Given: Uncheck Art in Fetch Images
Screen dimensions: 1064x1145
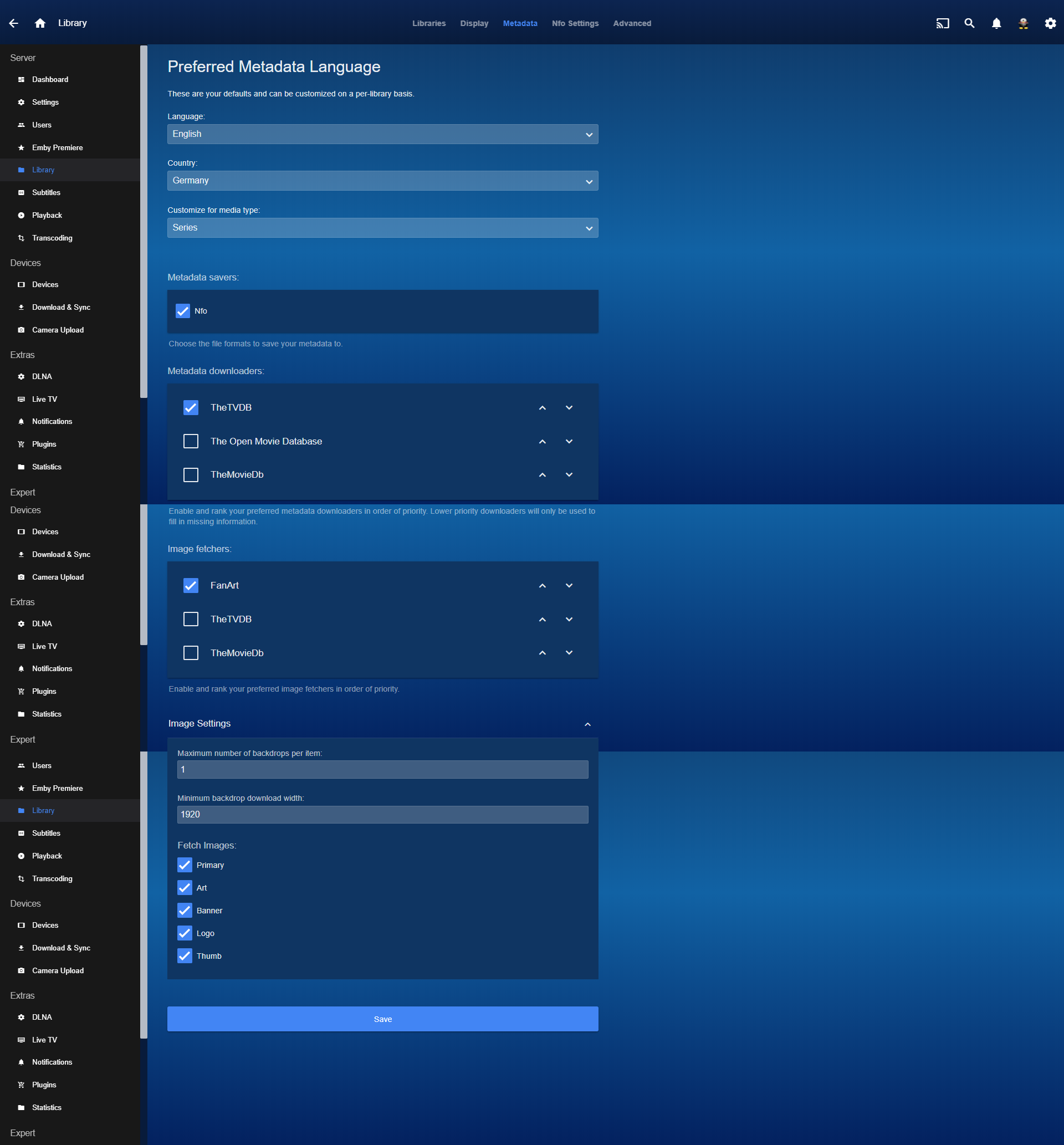Looking at the screenshot, I should coord(185,888).
